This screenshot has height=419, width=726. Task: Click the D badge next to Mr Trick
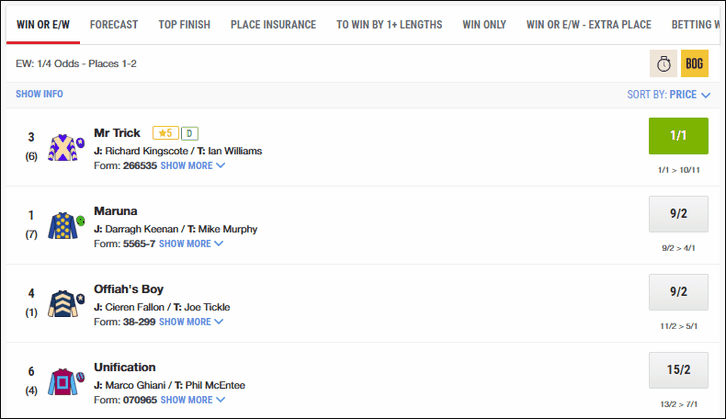(x=190, y=133)
